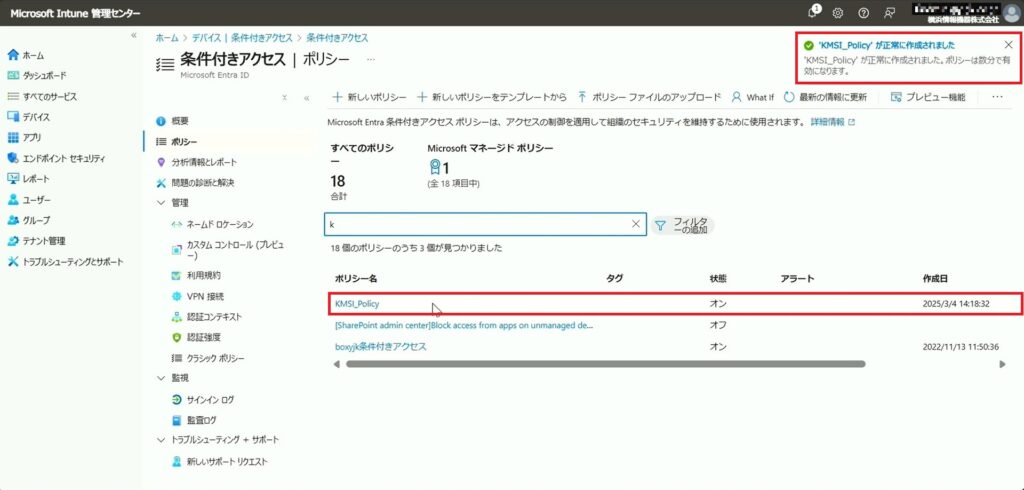
Task: Open クラシック ポリシー
Action: 208,359
